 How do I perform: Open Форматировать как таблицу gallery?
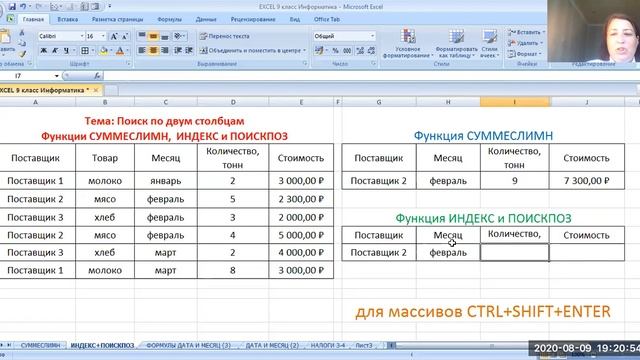tap(456, 43)
